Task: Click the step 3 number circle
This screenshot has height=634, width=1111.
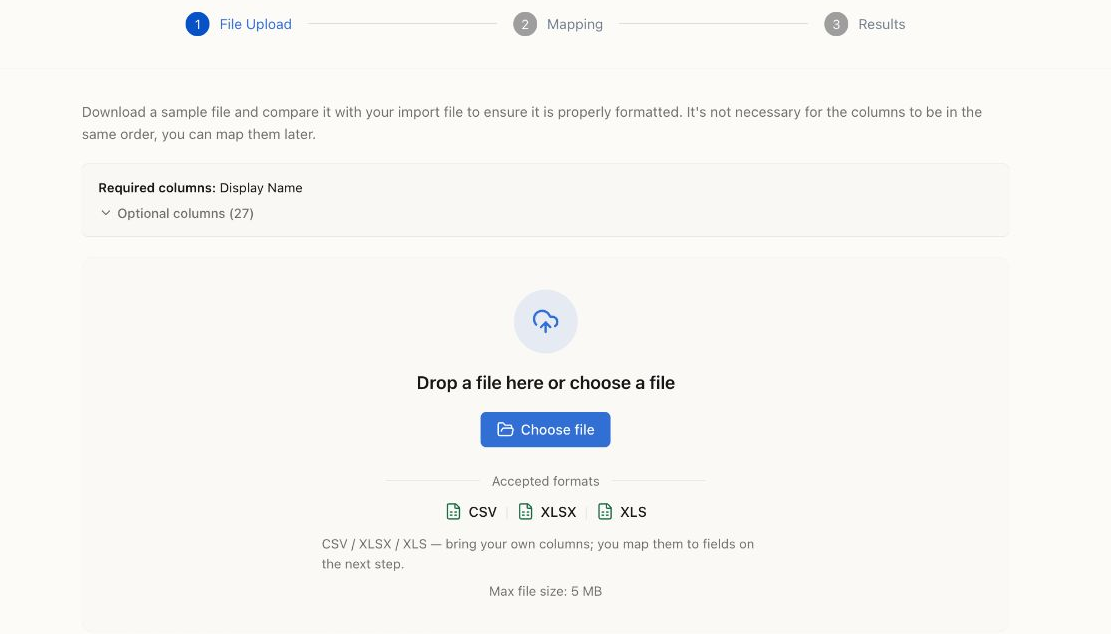Action: [x=836, y=24]
